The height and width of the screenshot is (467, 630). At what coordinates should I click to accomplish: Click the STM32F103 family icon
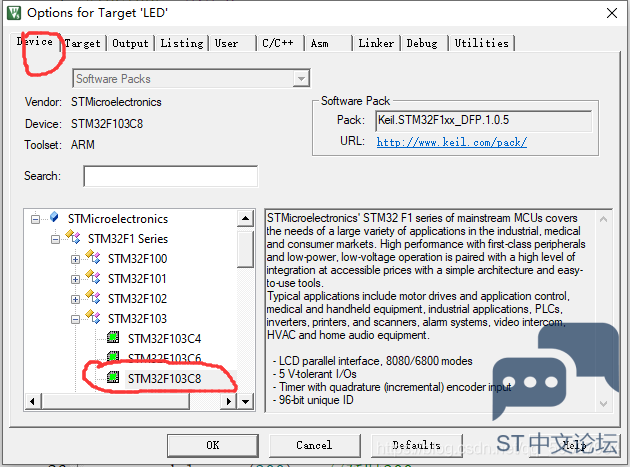93,317
